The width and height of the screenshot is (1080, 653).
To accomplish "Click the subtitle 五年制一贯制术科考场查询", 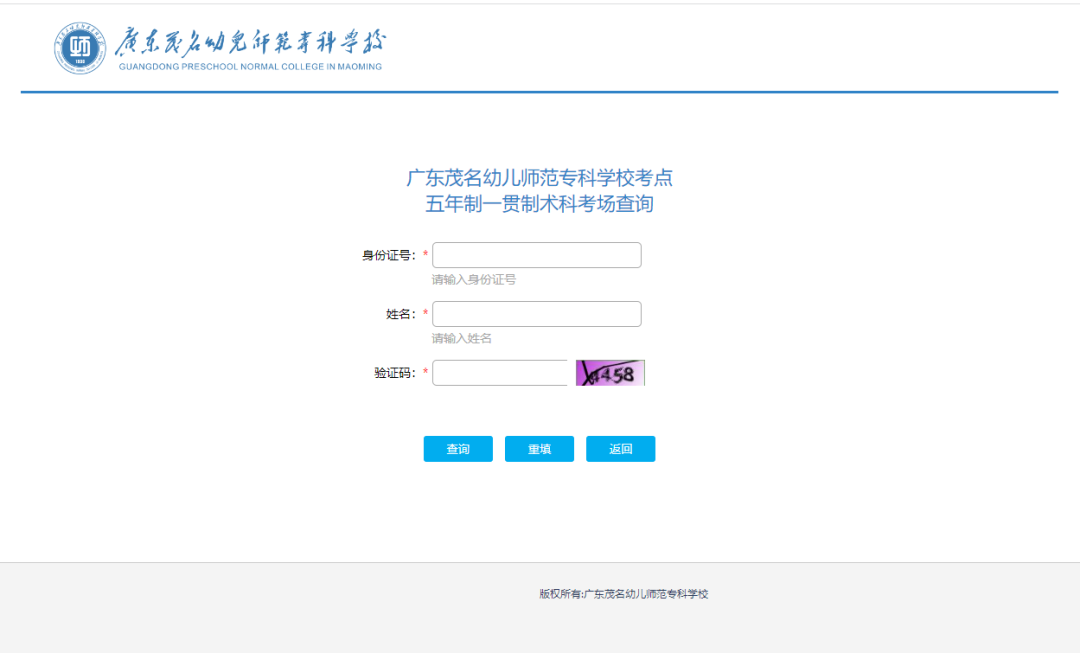I will pyautogui.click(x=539, y=204).
